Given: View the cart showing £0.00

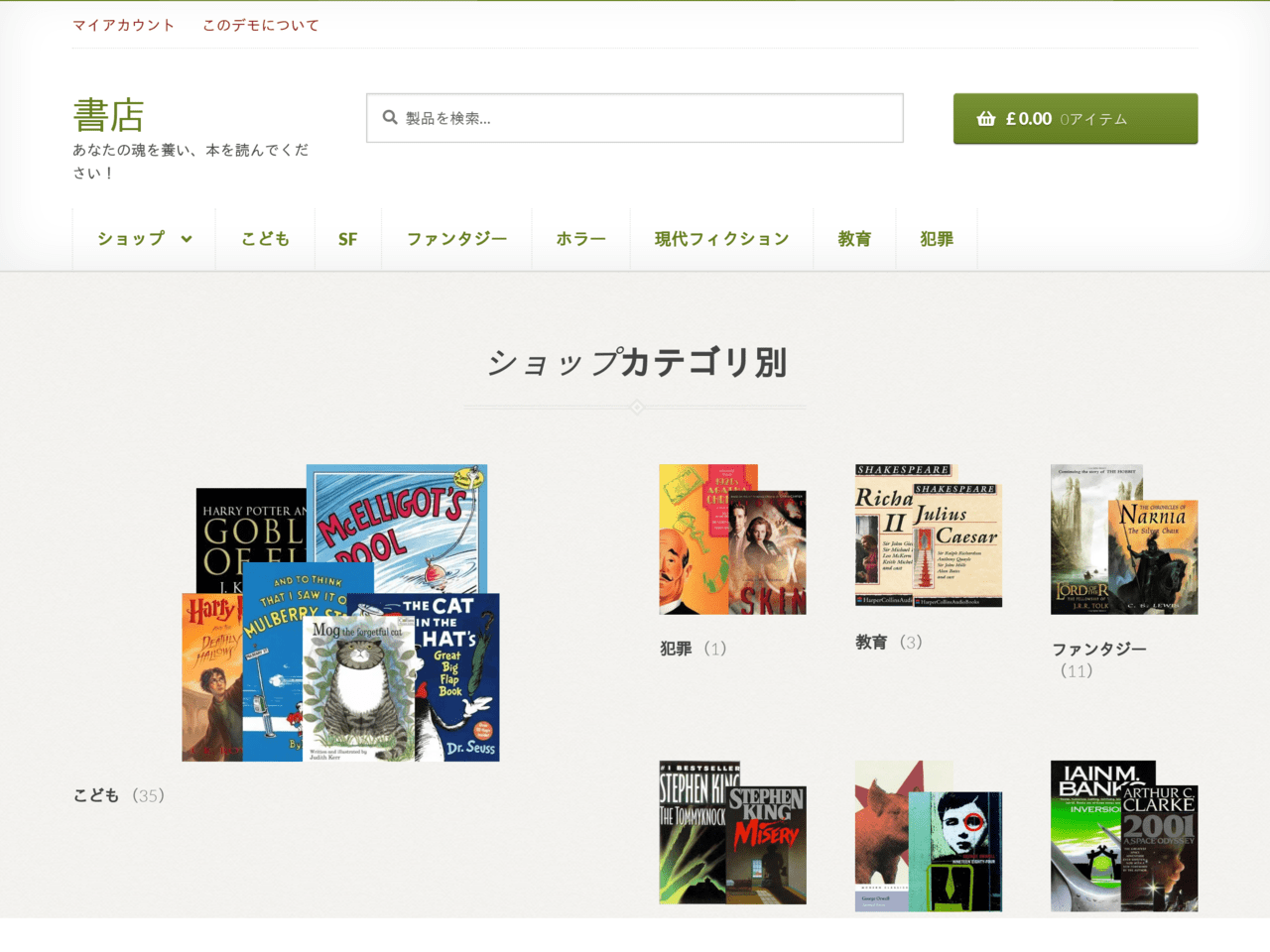Looking at the screenshot, I should [1076, 119].
